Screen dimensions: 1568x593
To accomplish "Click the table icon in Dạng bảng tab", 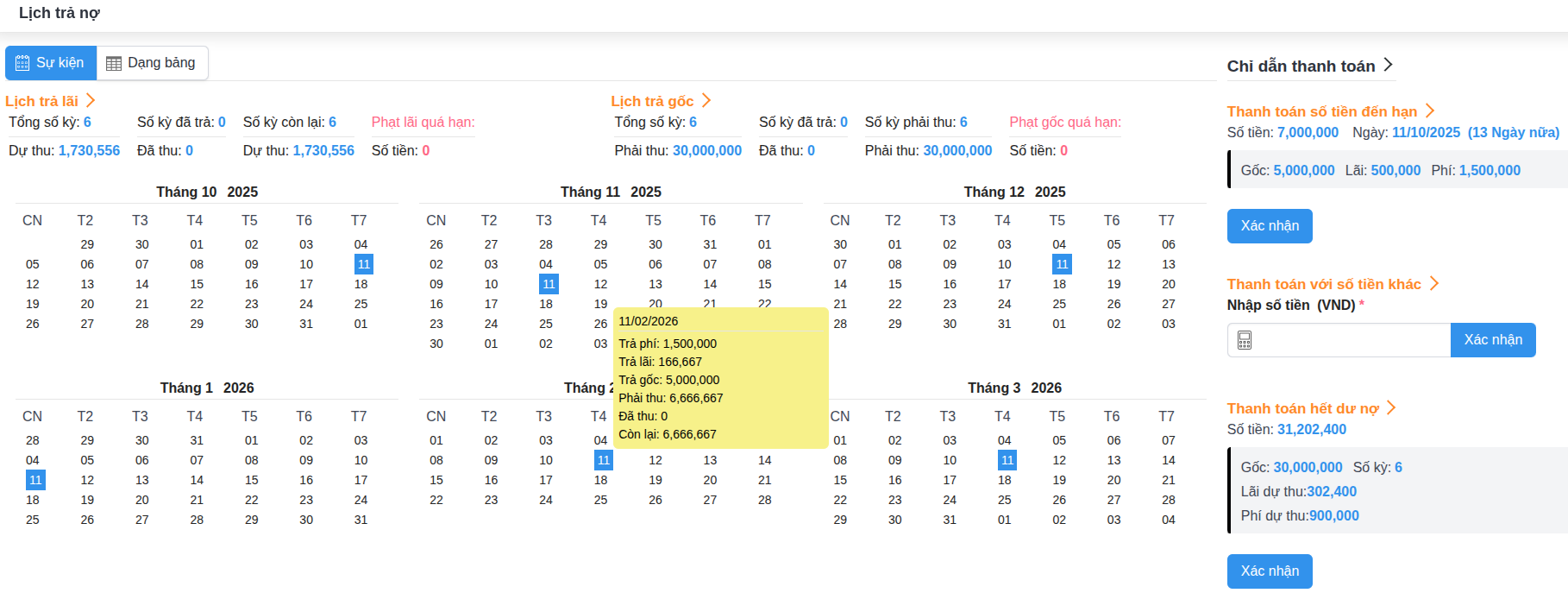I will [x=114, y=63].
